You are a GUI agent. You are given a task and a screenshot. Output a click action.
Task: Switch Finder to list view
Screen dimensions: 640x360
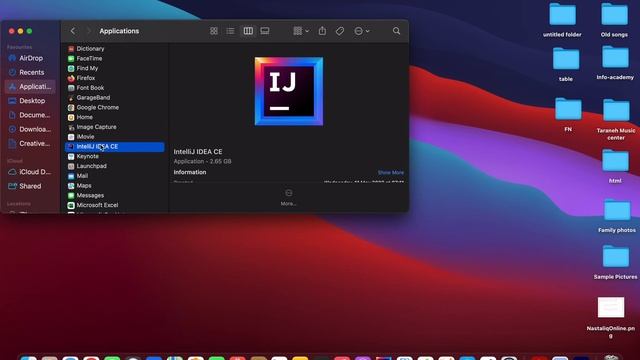click(x=230, y=31)
